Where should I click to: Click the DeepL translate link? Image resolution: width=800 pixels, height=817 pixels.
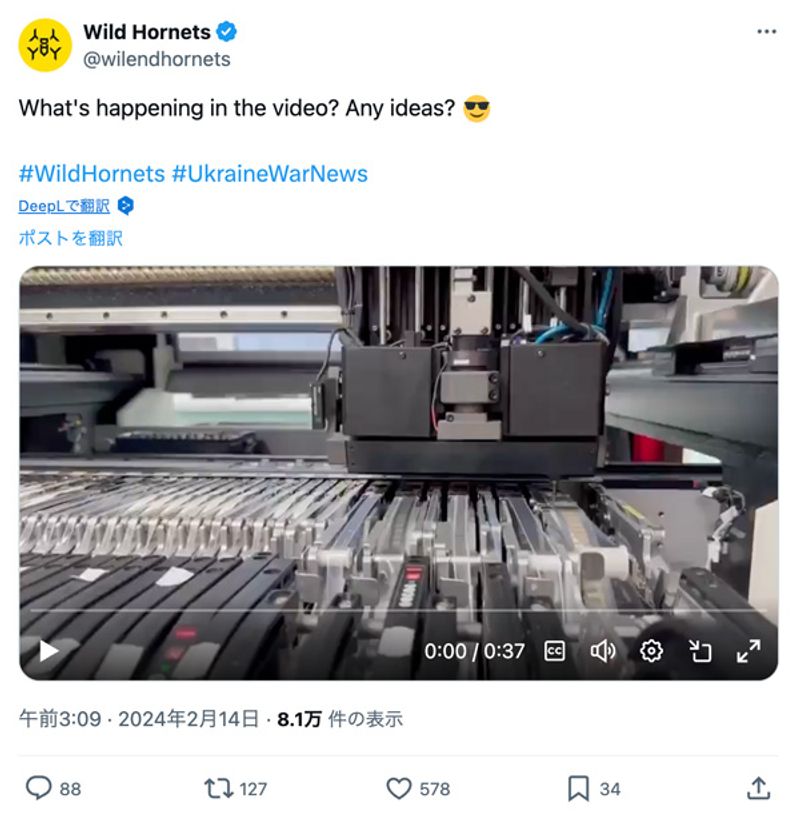[x=64, y=207]
